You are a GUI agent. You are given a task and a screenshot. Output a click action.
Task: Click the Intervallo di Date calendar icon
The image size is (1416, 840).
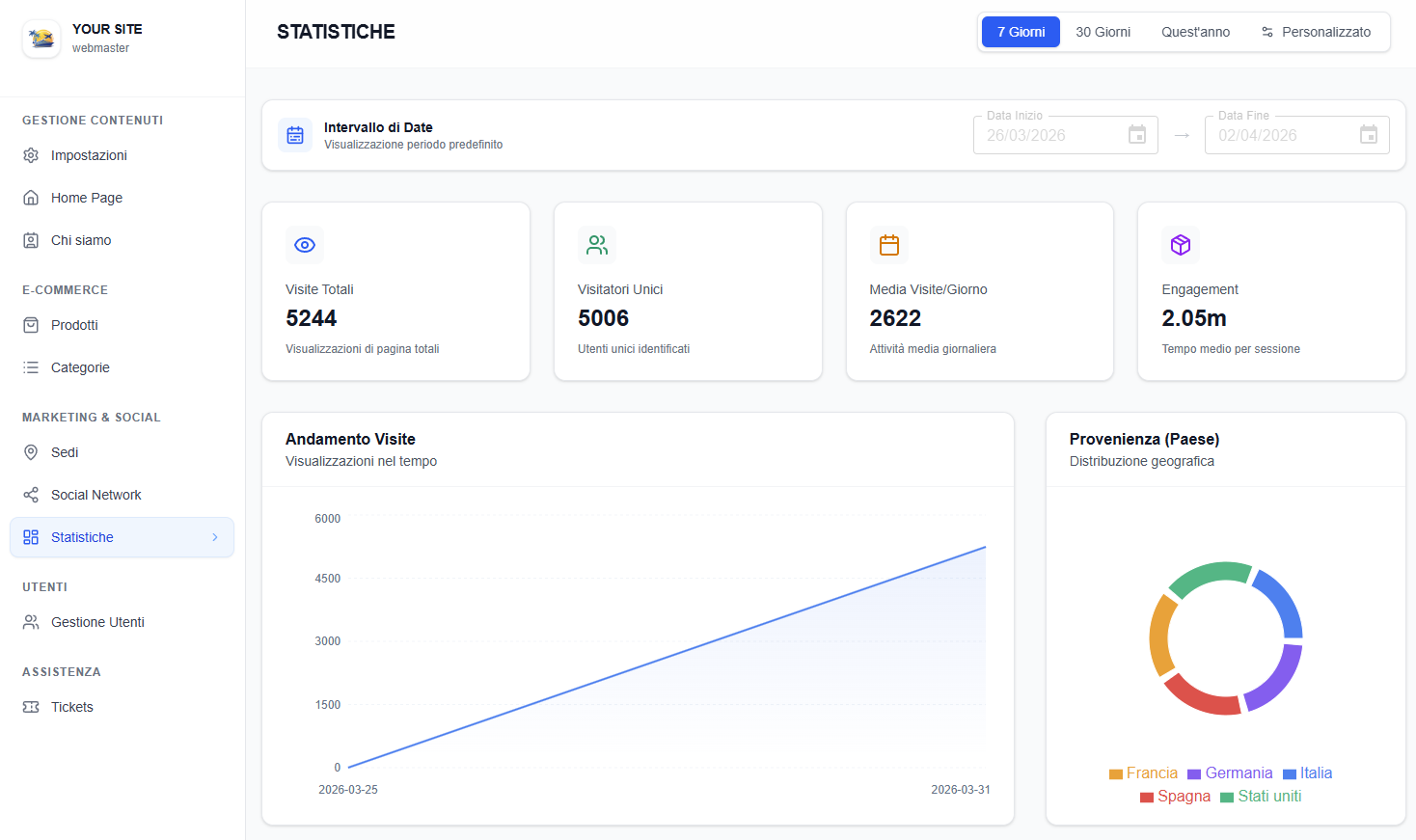click(295, 135)
